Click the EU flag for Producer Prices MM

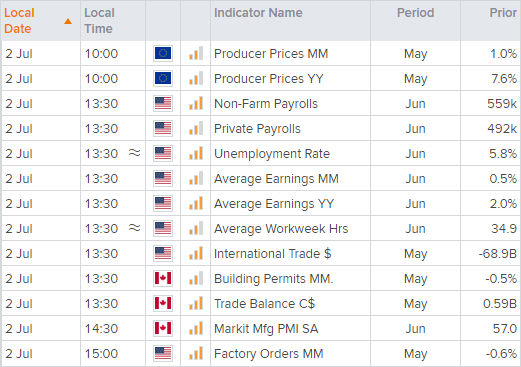163,53
